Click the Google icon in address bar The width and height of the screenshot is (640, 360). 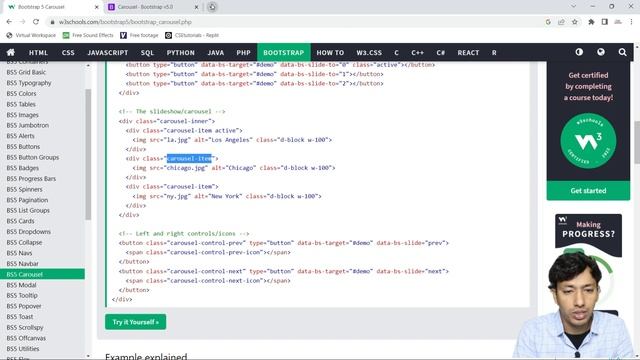[548, 22]
